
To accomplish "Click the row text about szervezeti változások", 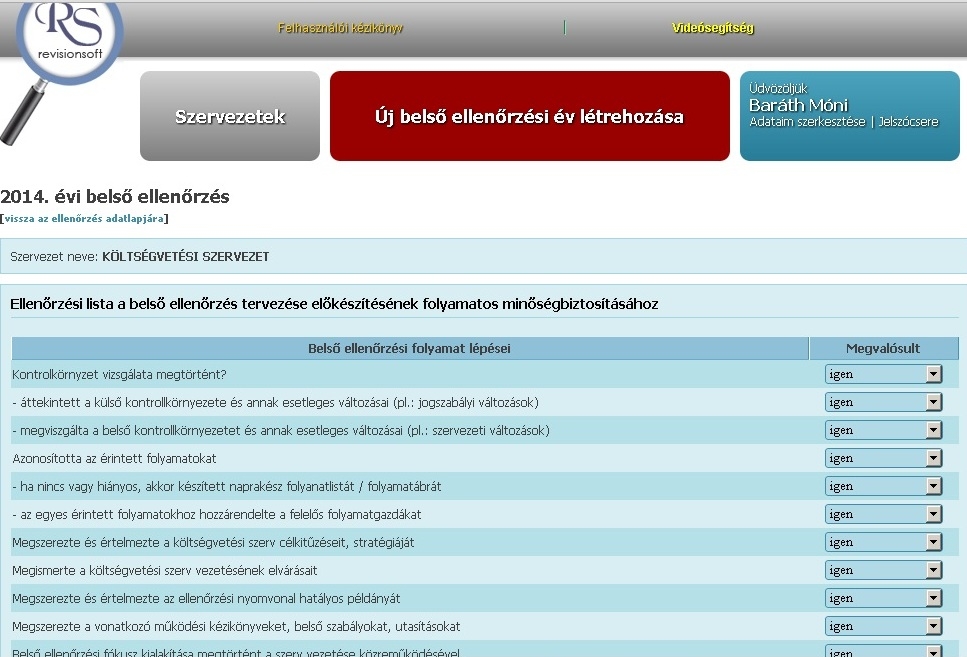I will [281, 431].
